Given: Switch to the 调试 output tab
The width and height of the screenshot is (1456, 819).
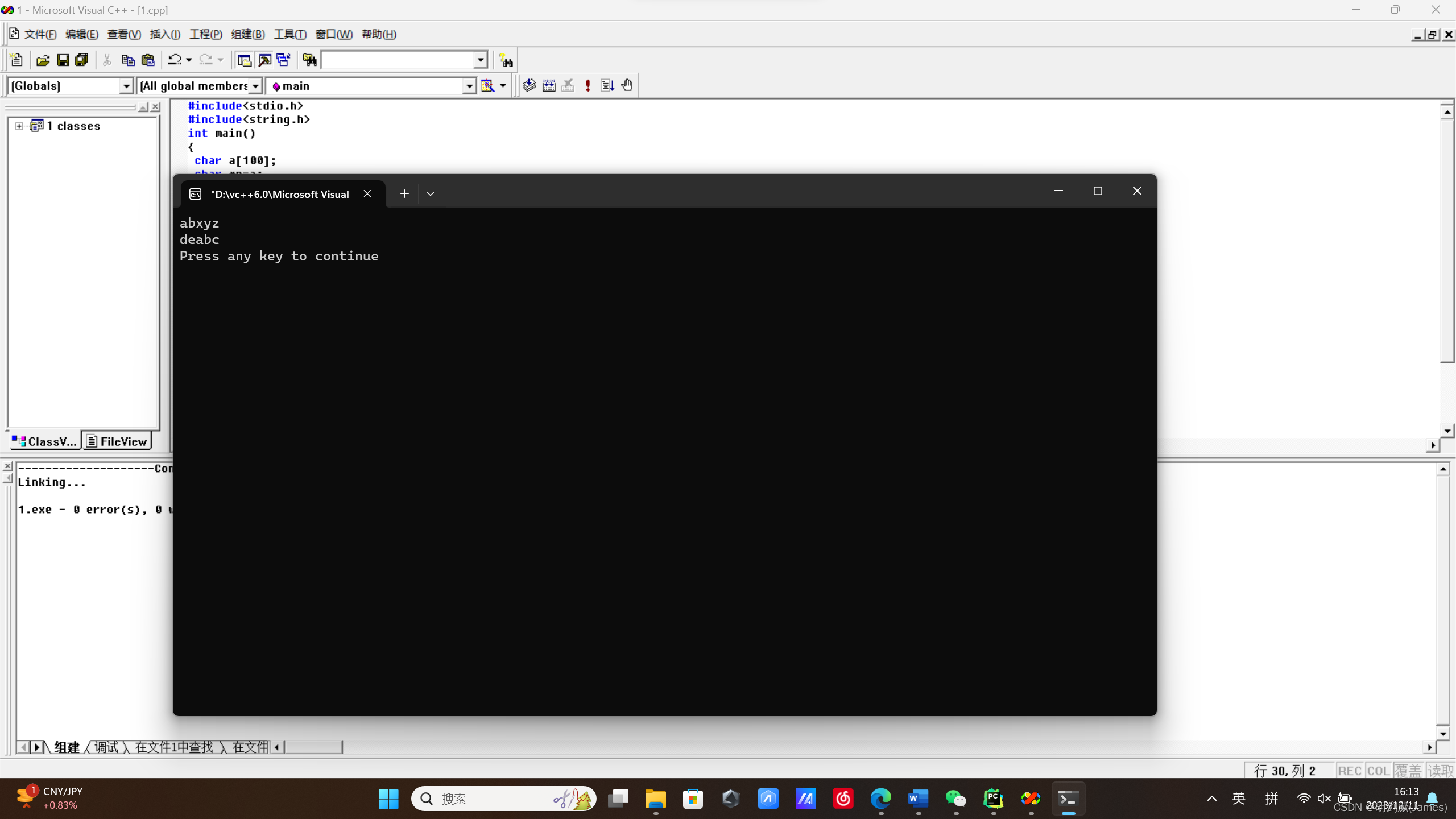Looking at the screenshot, I should [x=106, y=747].
